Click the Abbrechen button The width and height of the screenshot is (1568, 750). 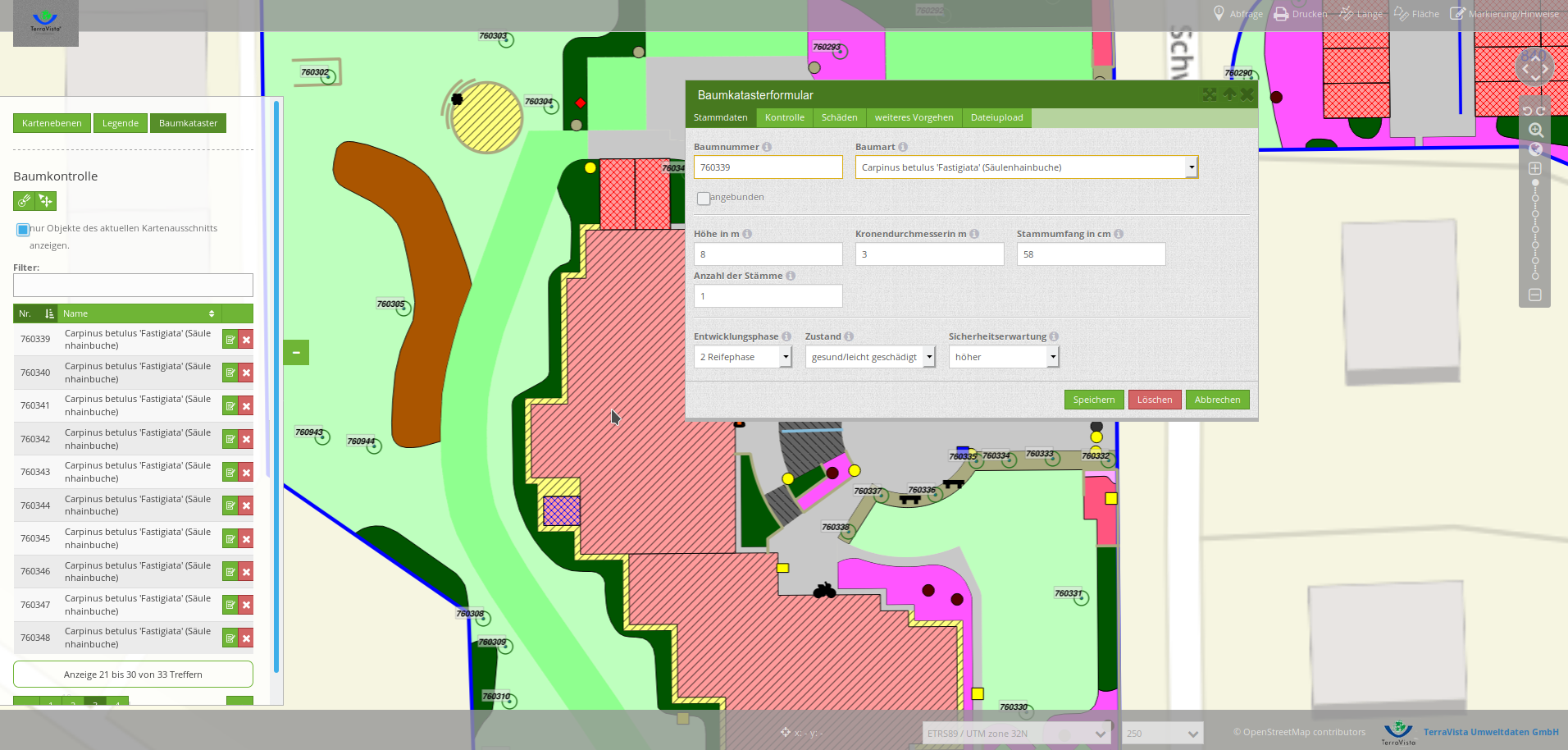1217,400
